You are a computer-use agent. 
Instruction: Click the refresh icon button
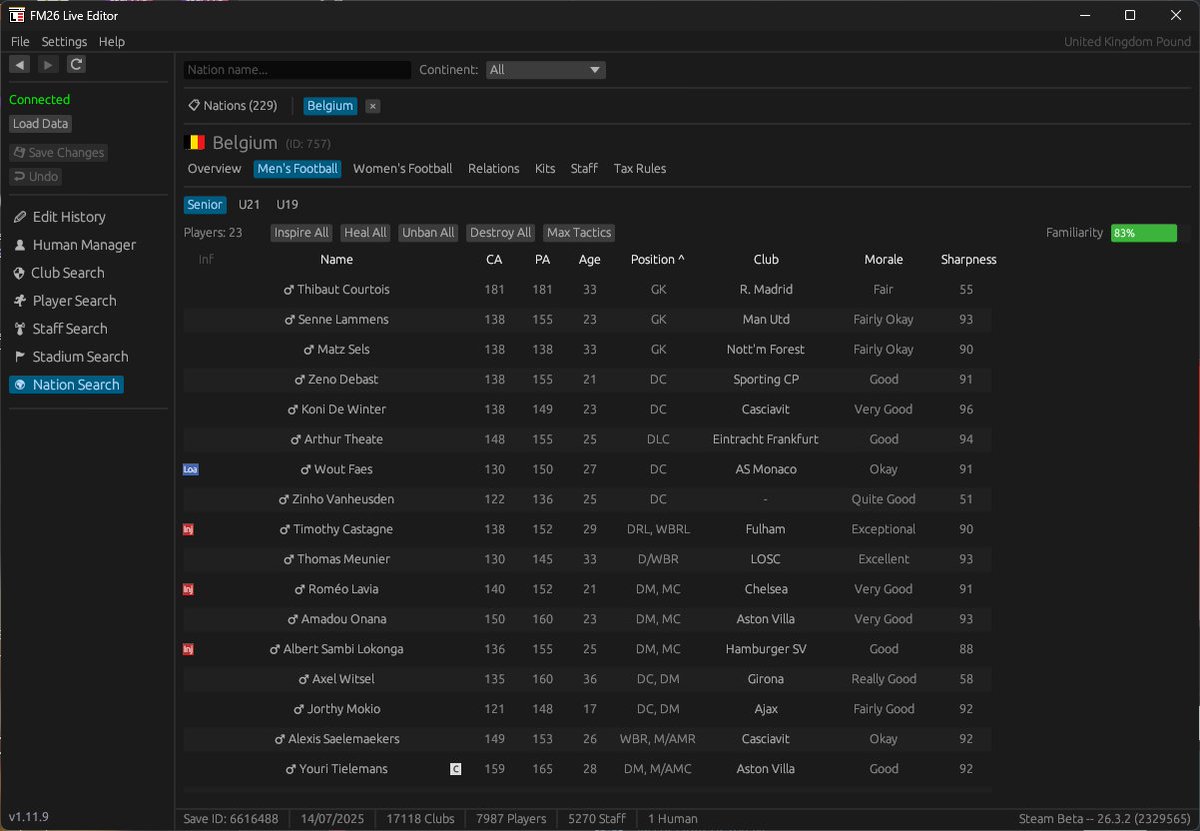[x=76, y=65]
